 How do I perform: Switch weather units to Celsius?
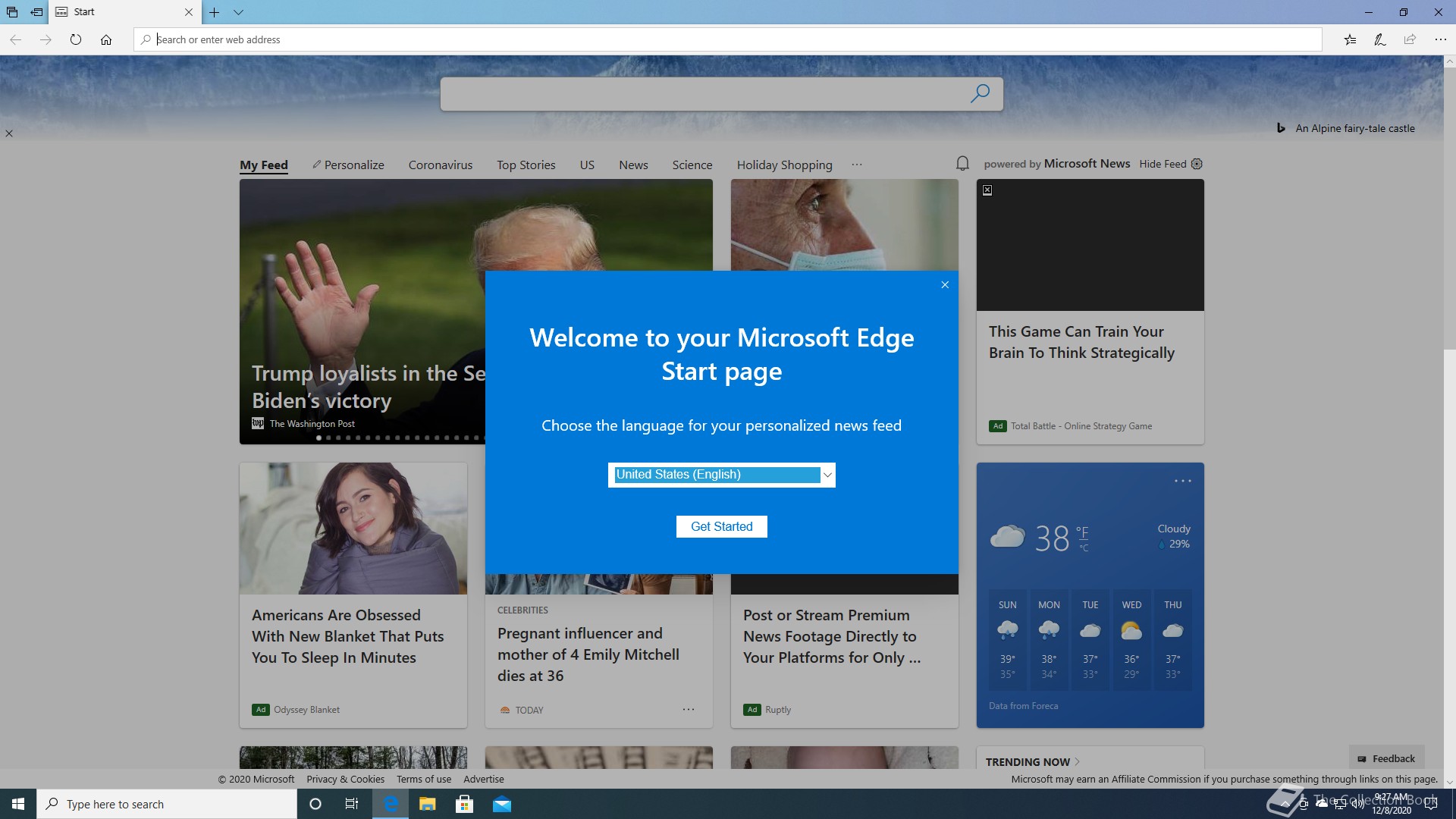[x=1084, y=548]
